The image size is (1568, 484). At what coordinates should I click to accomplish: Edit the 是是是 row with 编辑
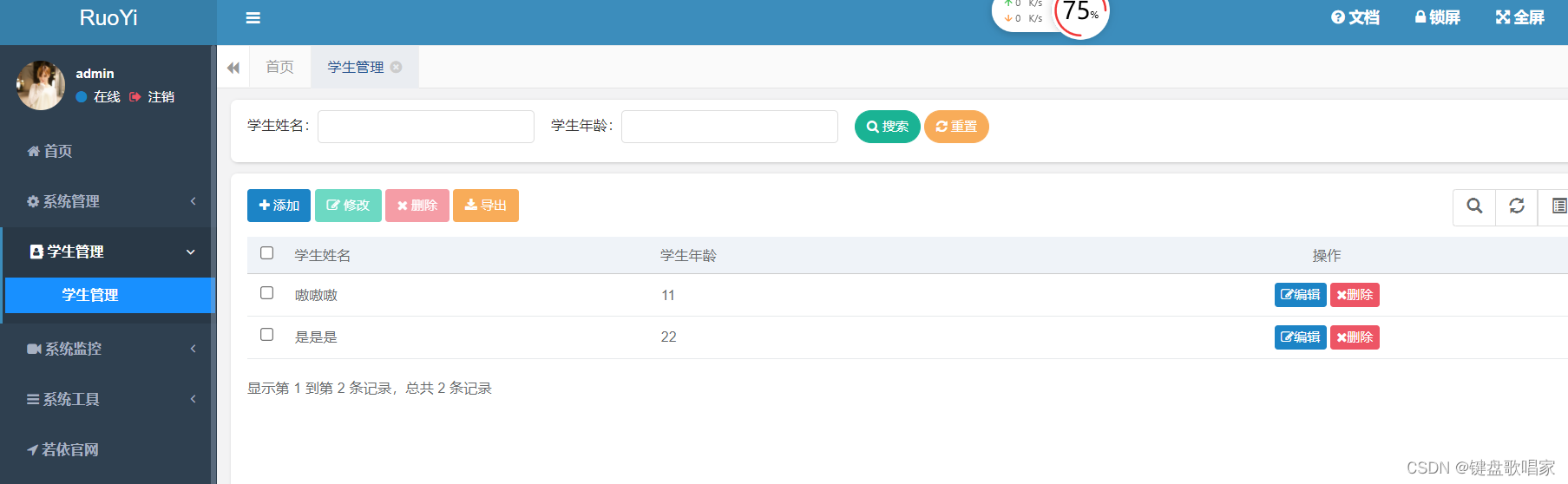pos(1301,337)
